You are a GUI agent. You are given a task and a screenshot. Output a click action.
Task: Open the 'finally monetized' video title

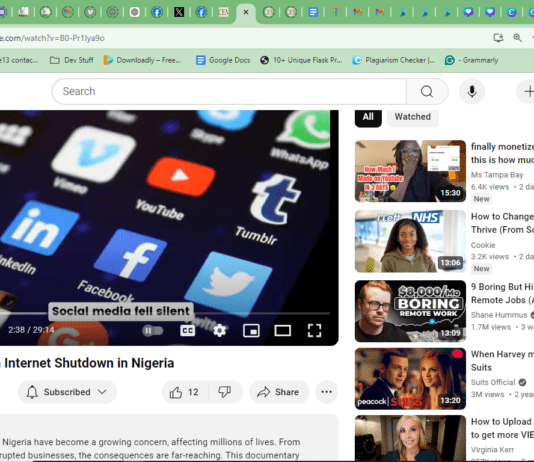(x=502, y=153)
